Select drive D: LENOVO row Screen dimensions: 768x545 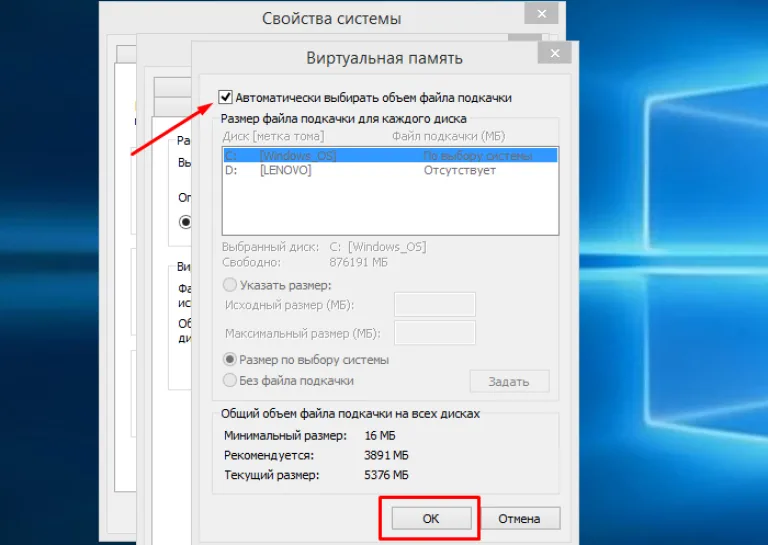[x=390, y=170]
